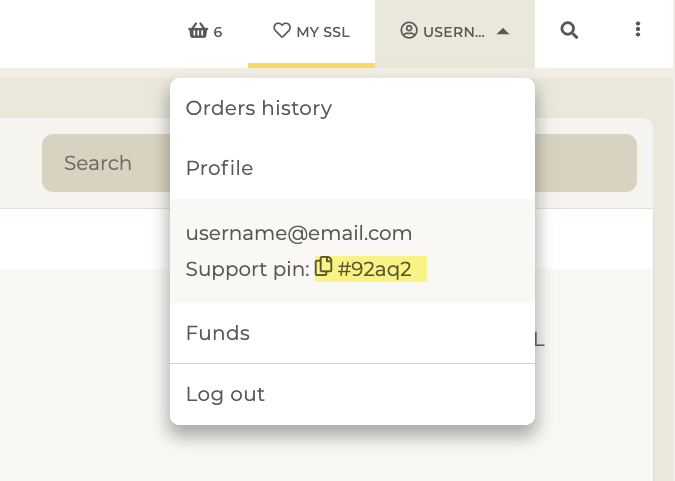Click the yellow underline below MY SSL
675x481 pixels.
click(x=311, y=65)
